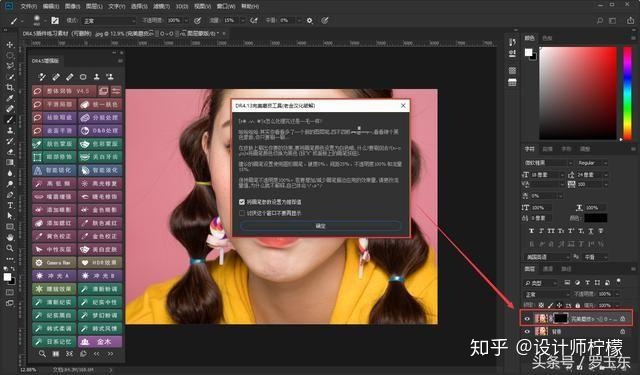Toggle pressure for size icon at options bar end
Screen dimensions: 640x375
[325, 20]
